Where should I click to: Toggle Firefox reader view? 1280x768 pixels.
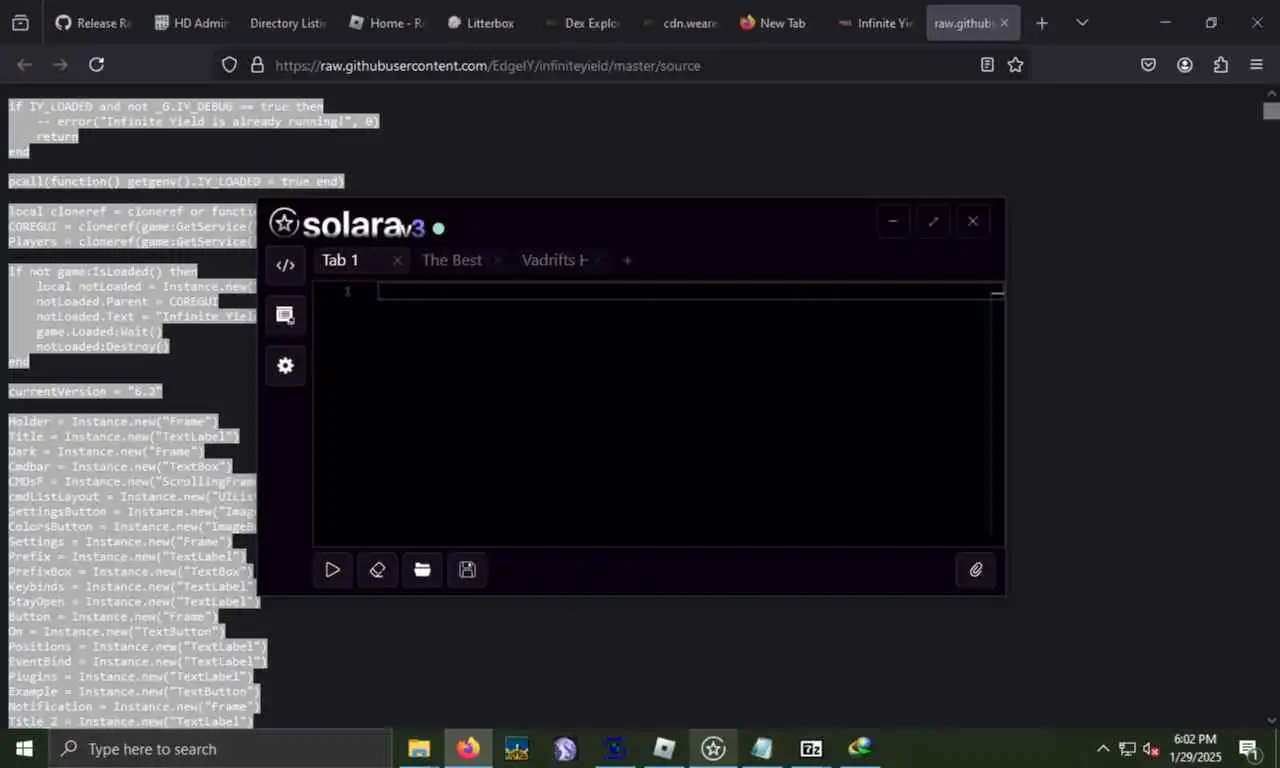(x=987, y=65)
